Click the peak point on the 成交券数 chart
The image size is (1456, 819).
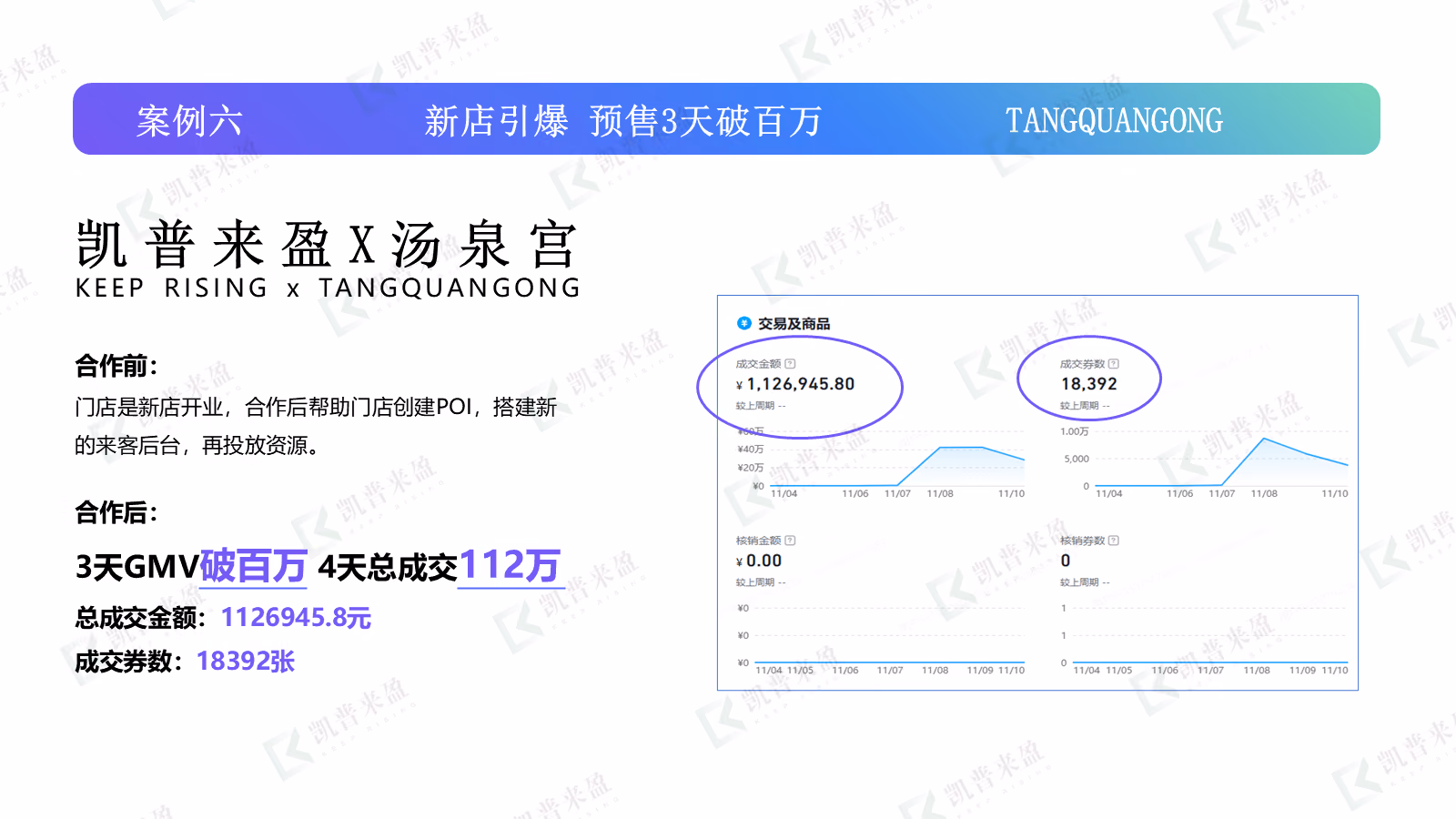(x=1263, y=439)
